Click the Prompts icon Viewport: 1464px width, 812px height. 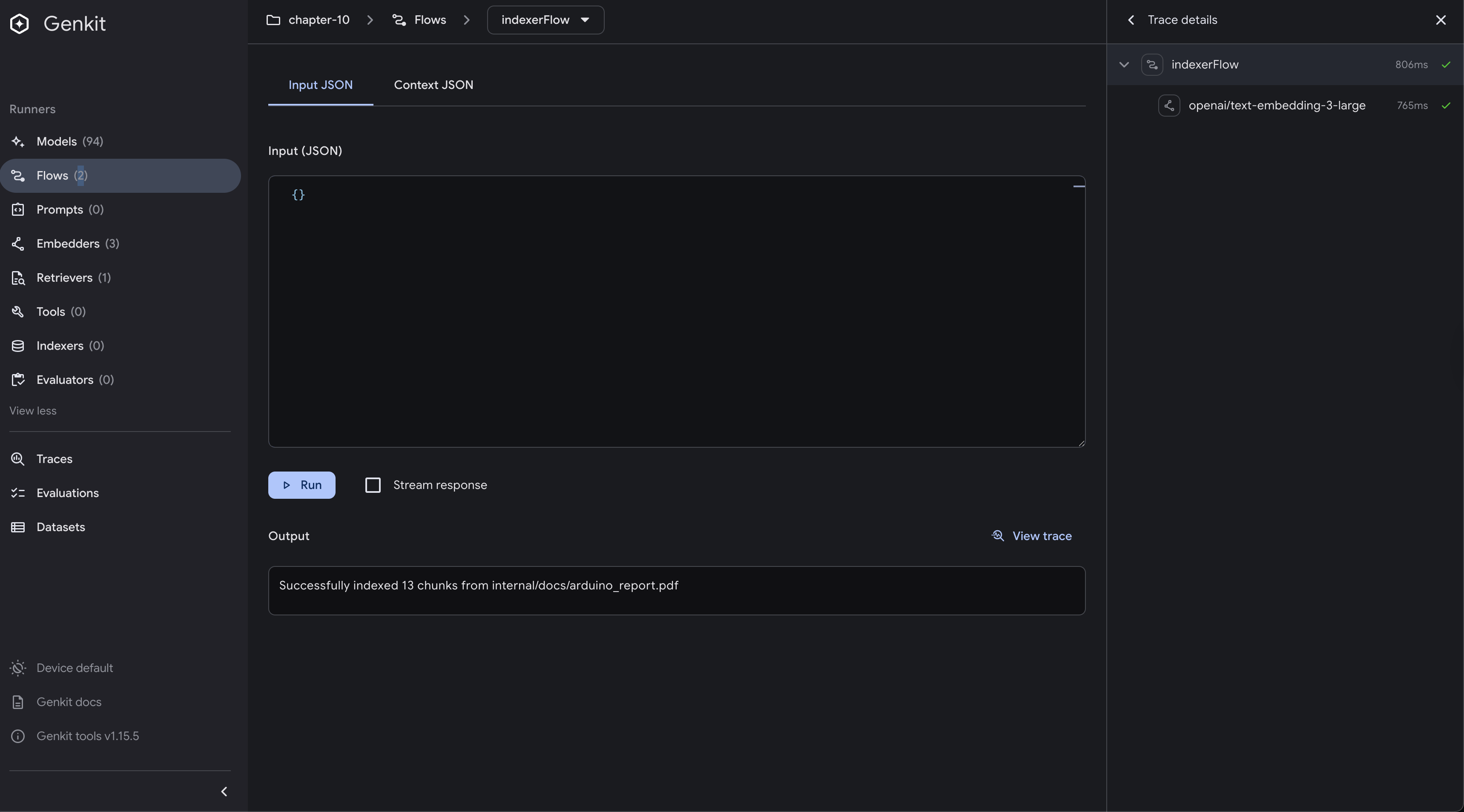pyautogui.click(x=17, y=209)
